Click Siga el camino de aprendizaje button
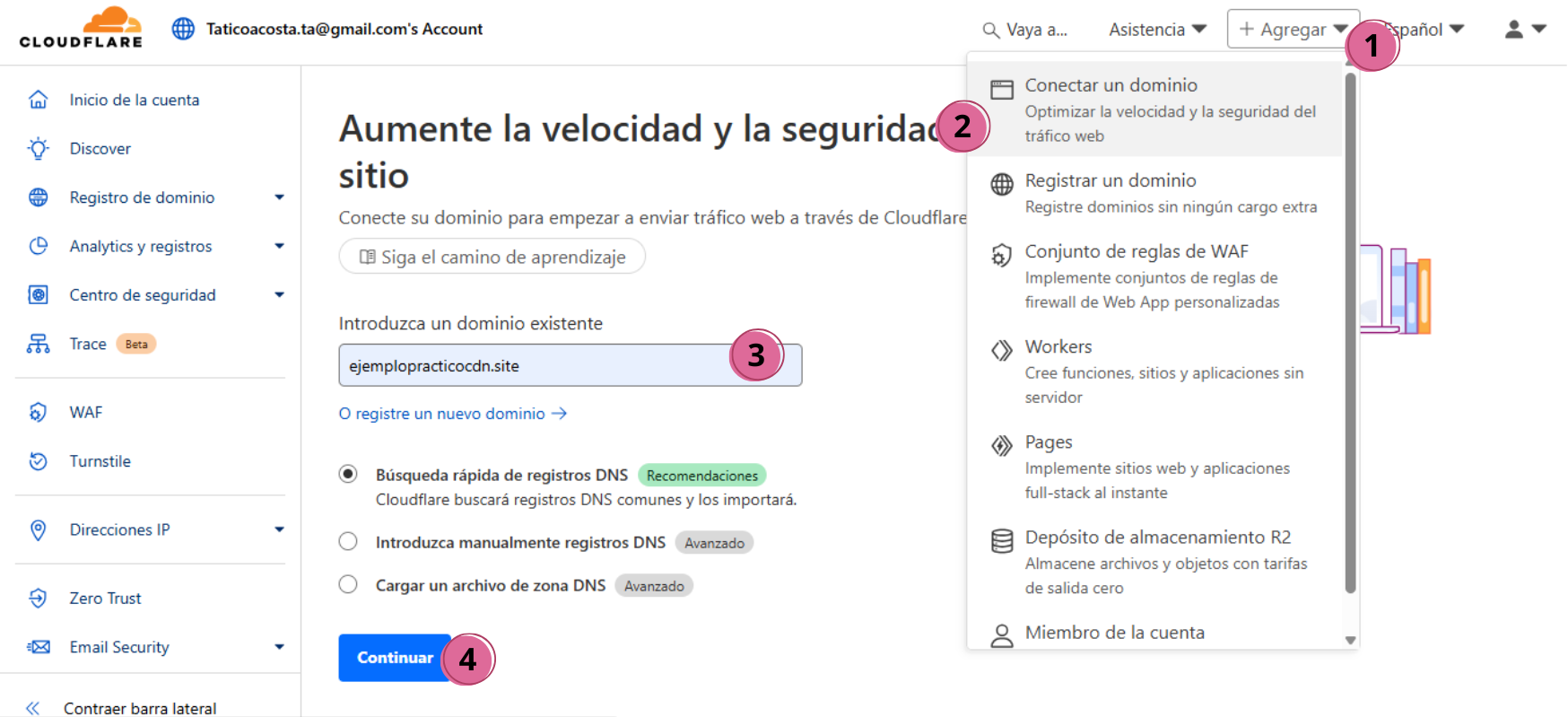This screenshot has width=1568, height=717. 492,257
